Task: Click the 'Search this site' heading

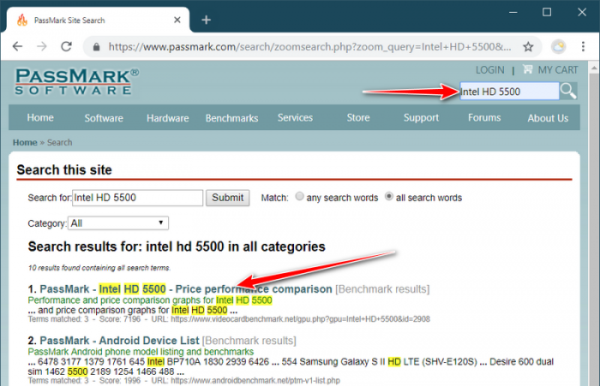Action: tap(64, 170)
